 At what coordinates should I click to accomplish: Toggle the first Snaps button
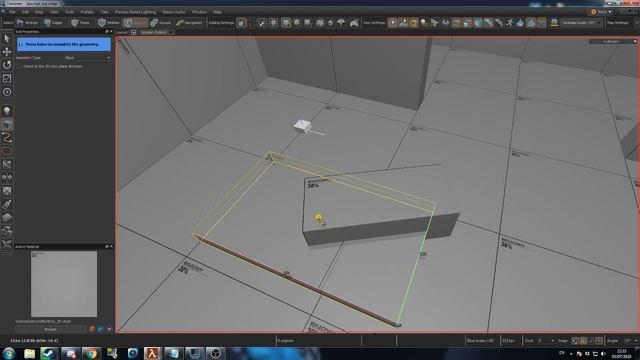[x=575, y=340]
